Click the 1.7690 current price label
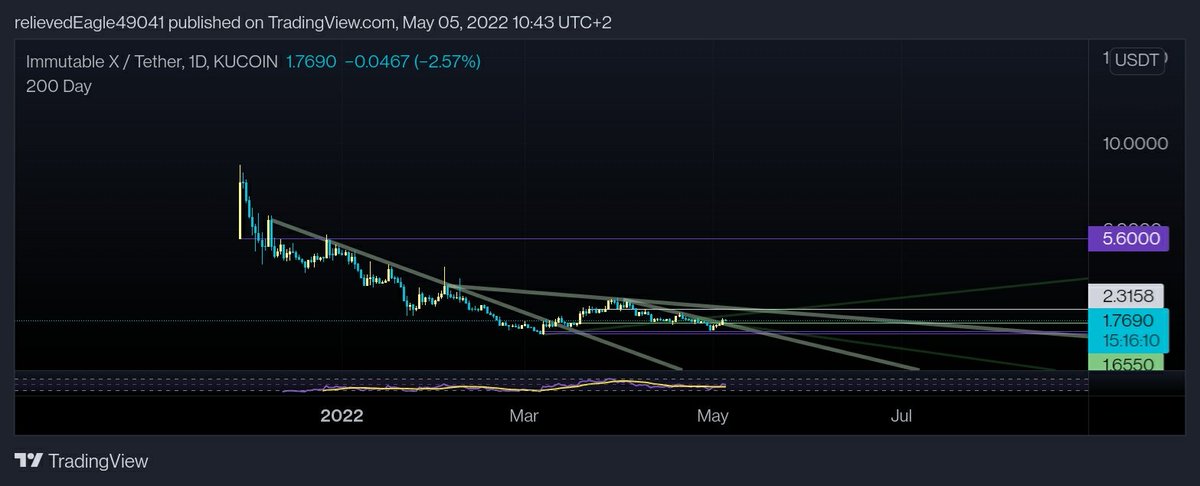The image size is (1200, 486). coord(1128,322)
